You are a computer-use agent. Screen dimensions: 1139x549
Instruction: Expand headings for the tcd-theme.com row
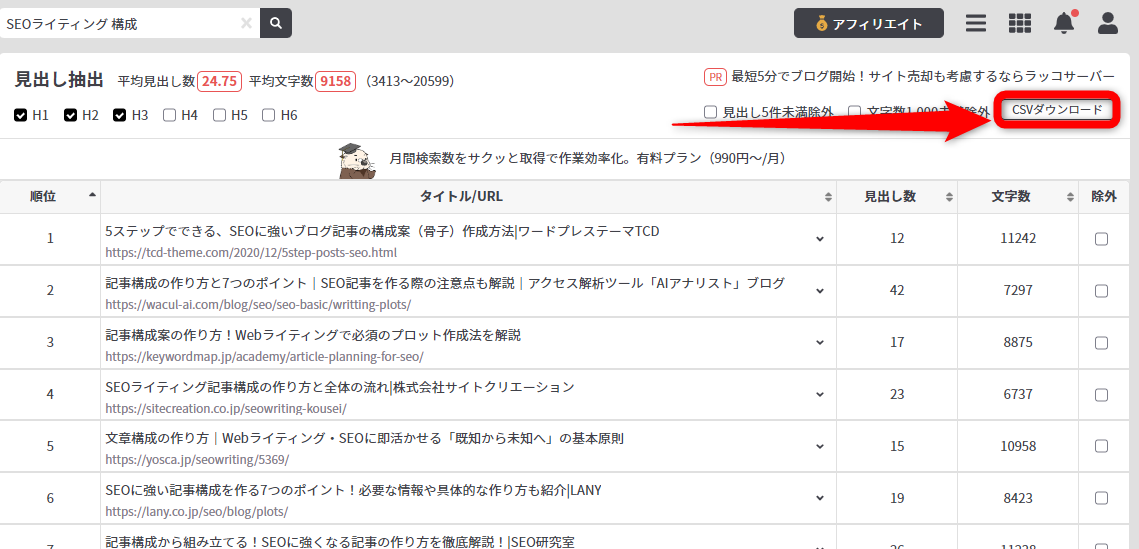(x=820, y=239)
